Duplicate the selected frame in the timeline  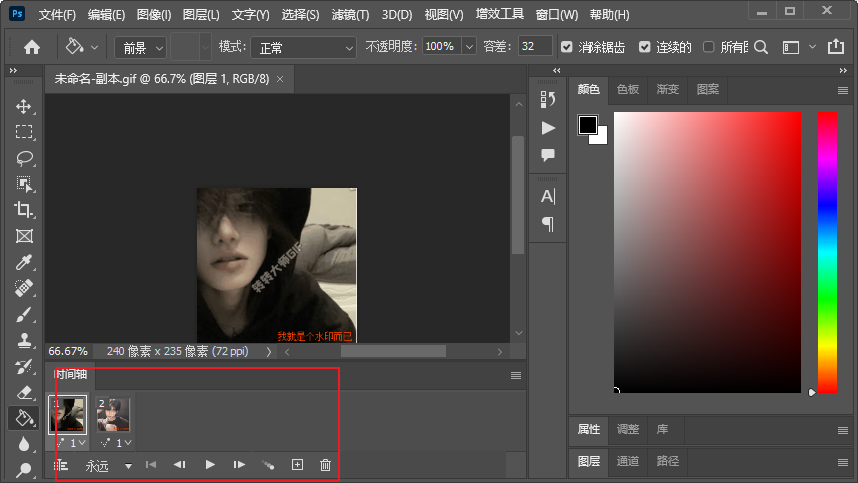(x=297, y=465)
